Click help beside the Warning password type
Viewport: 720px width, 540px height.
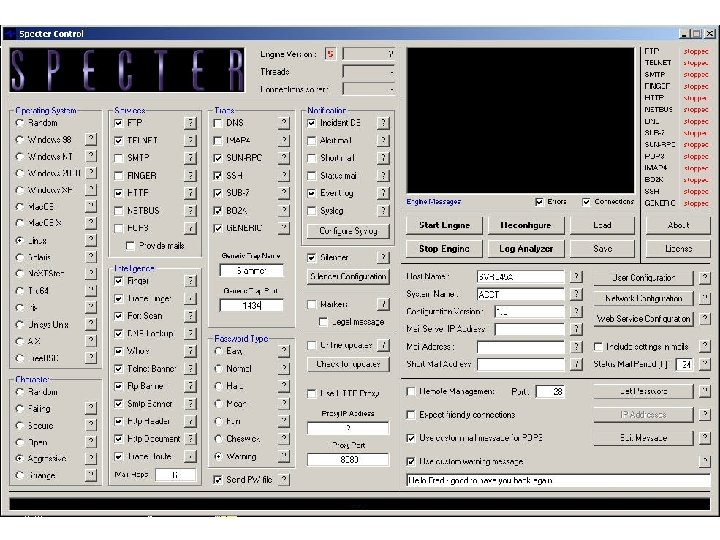point(284,456)
